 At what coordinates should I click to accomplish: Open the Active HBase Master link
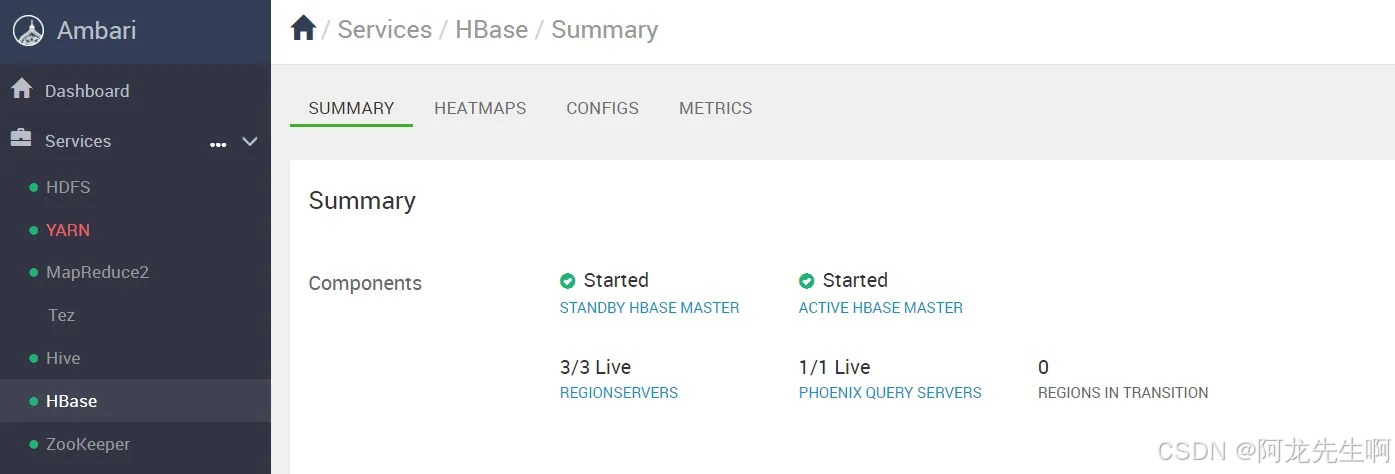tap(880, 308)
